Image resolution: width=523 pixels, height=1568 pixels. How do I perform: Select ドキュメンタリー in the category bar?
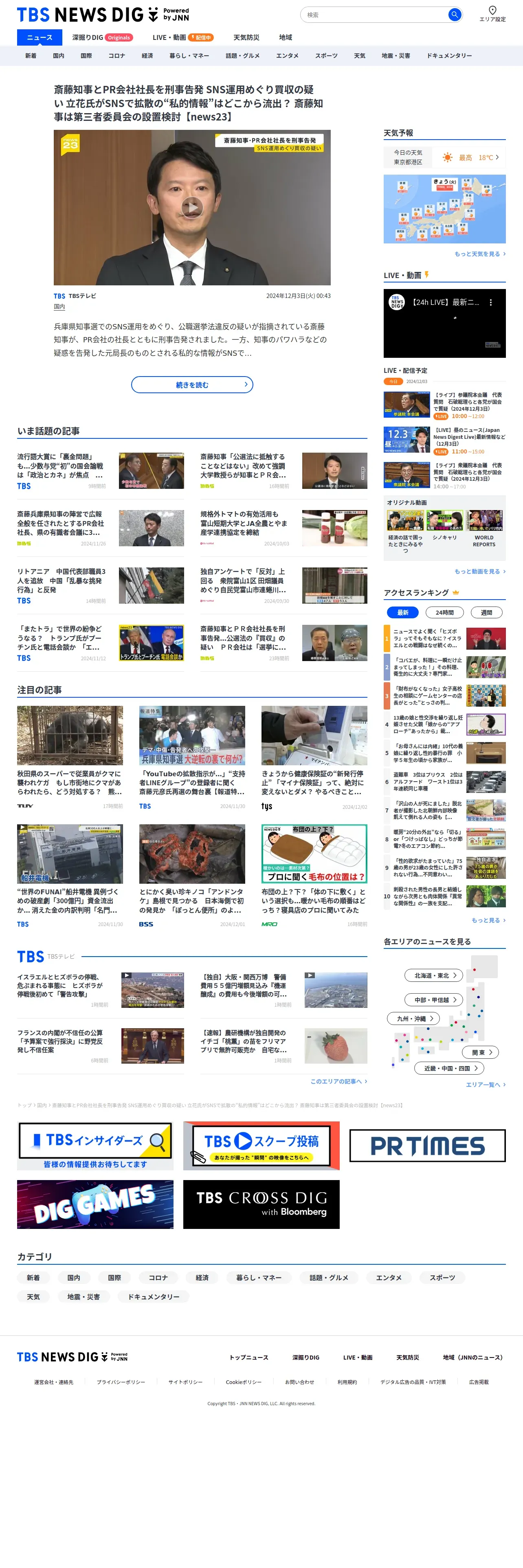click(449, 56)
